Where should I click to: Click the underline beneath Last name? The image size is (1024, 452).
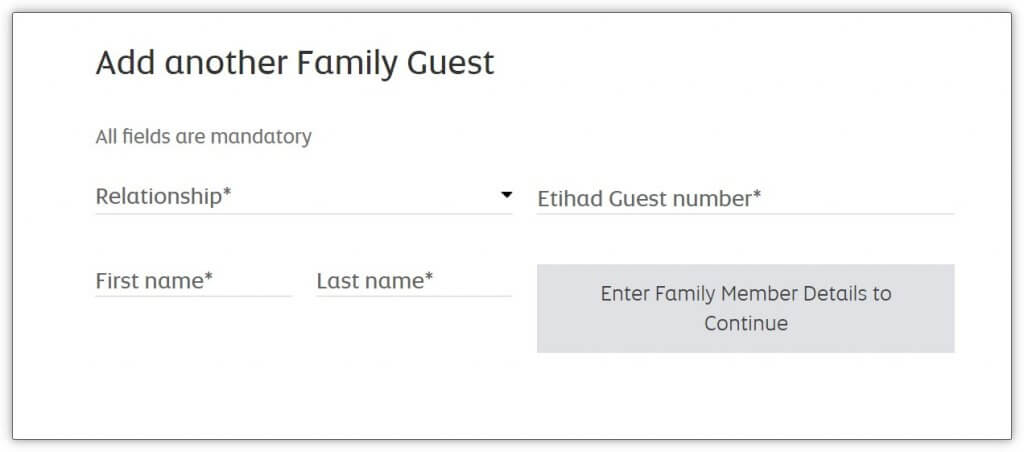(x=413, y=296)
